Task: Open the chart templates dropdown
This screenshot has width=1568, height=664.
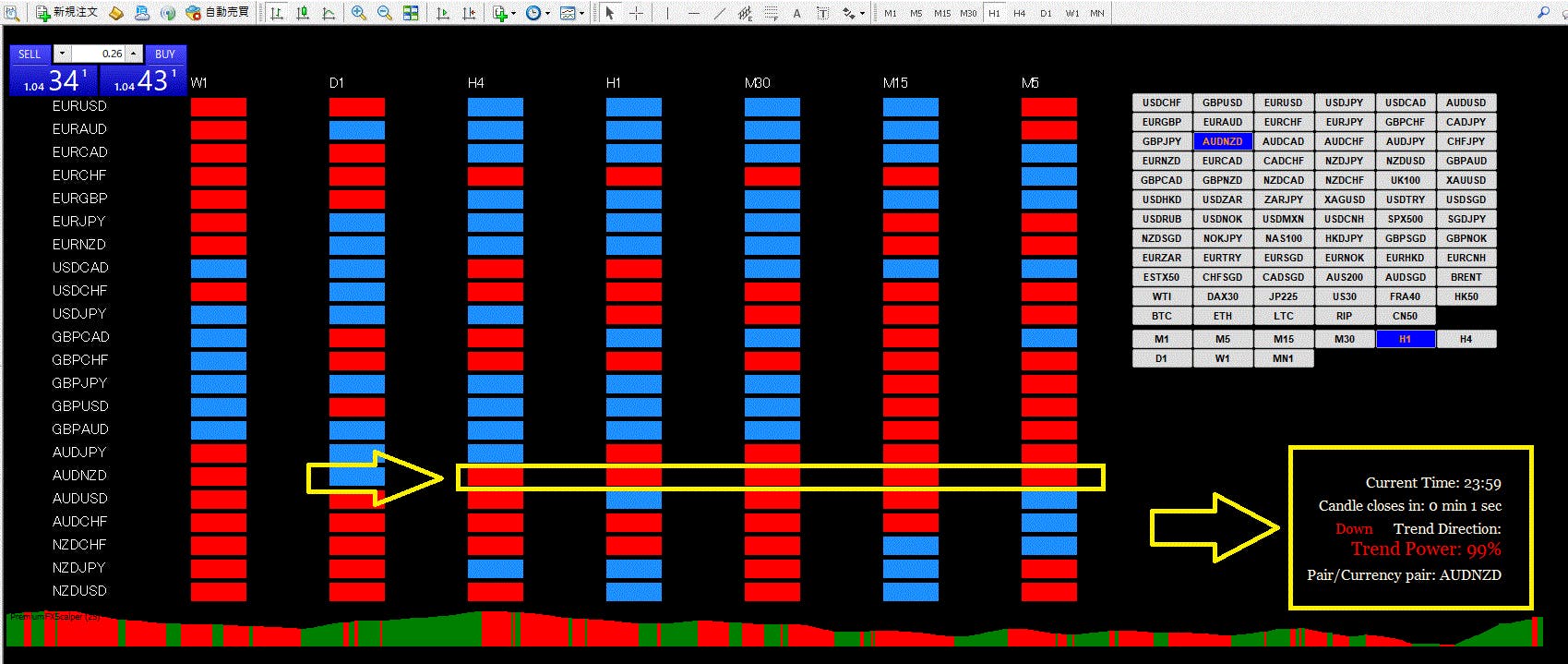Action: coord(583,14)
